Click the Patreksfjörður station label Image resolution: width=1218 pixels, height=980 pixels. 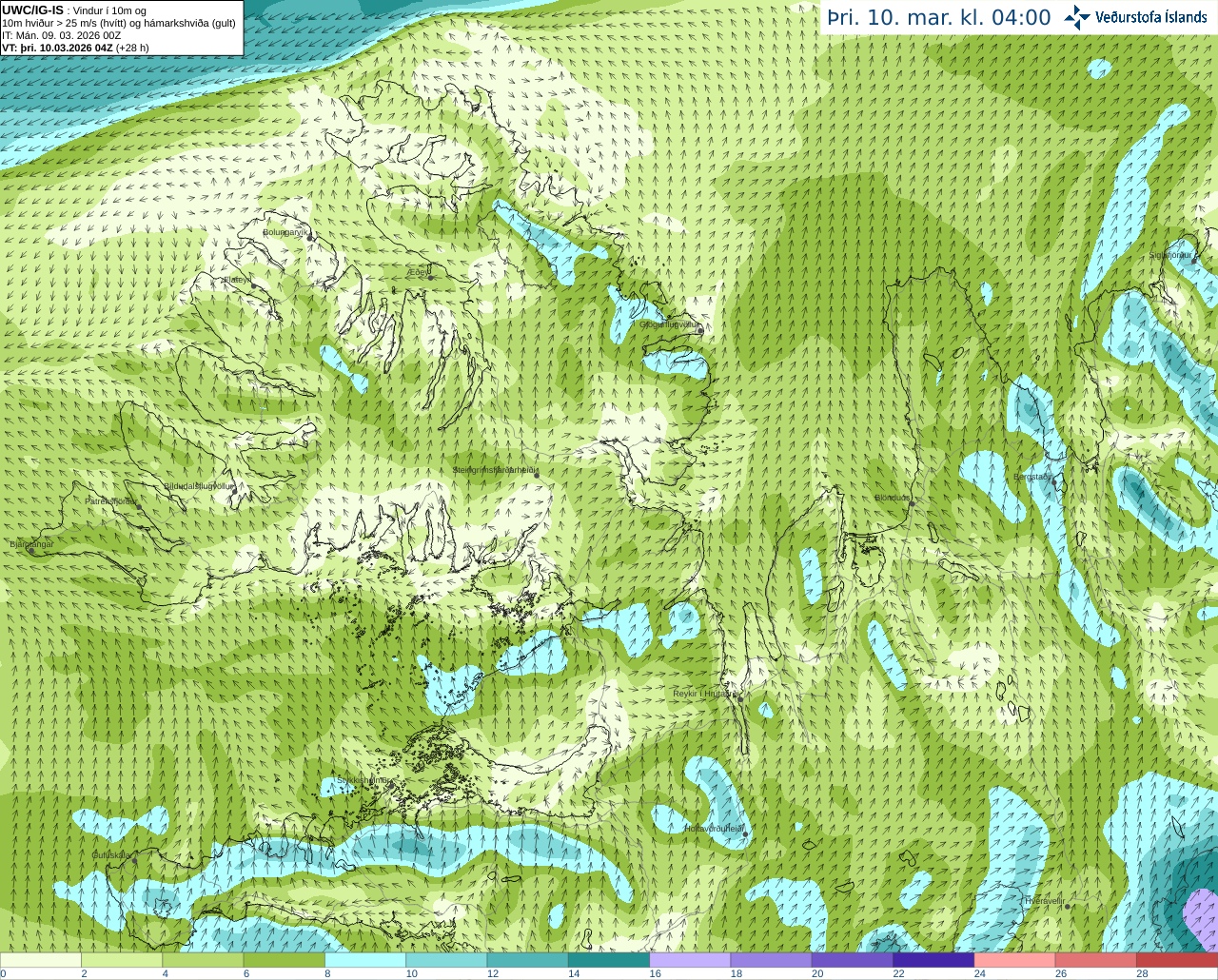tap(111, 500)
